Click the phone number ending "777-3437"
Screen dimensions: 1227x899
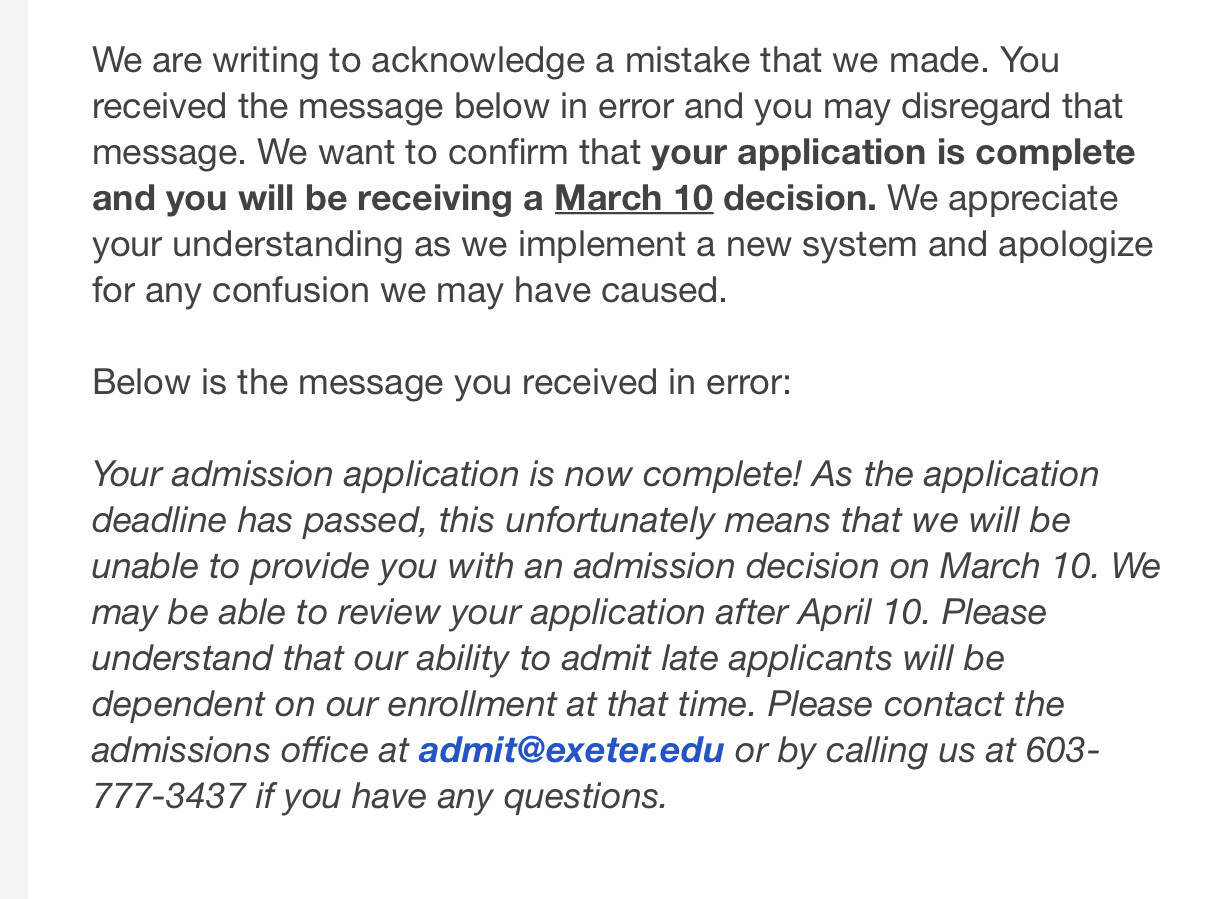[x=168, y=796]
